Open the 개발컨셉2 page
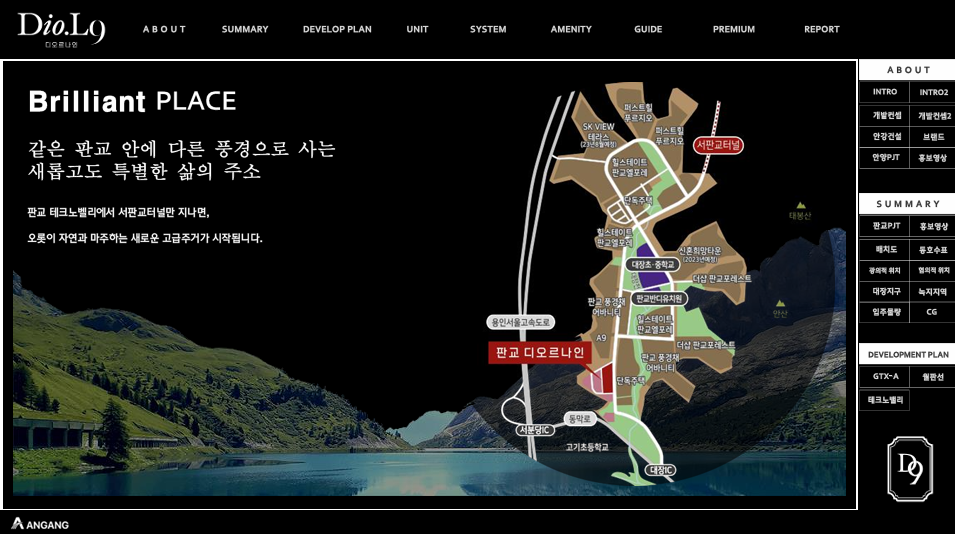955x534 pixels. 933,115
